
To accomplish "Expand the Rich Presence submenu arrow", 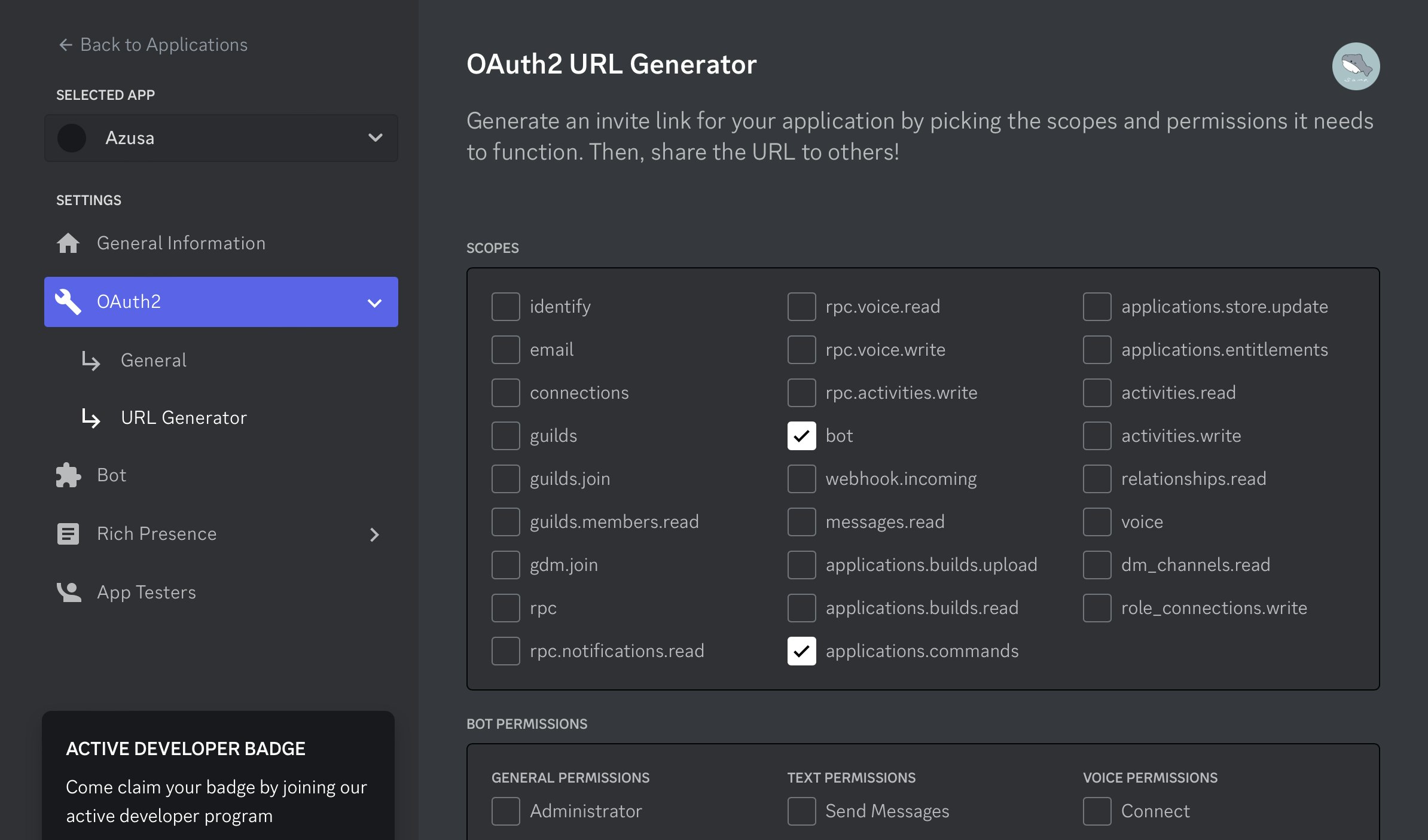I will tap(375, 534).
